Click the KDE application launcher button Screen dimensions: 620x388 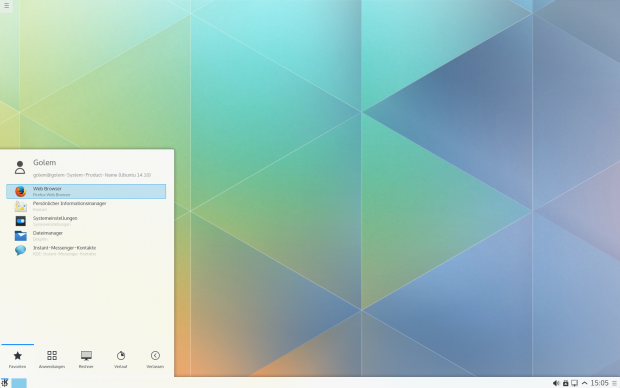(5, 383)
